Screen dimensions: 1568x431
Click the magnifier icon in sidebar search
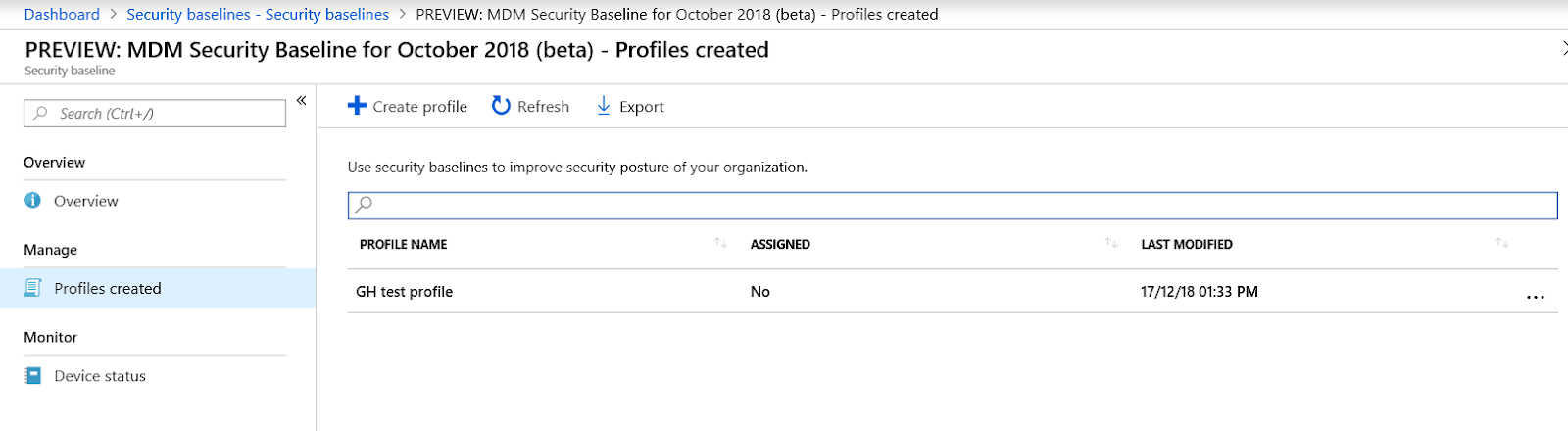(x=40, y=114)
